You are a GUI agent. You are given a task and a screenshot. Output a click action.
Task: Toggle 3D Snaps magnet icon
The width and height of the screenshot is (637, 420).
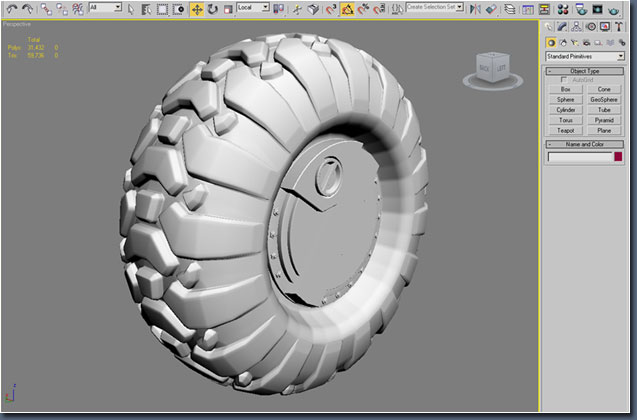click(332, 9)
